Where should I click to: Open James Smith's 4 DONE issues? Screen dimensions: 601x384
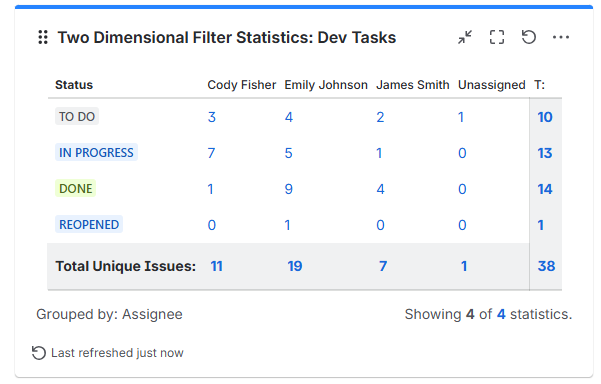click(380, 189)
